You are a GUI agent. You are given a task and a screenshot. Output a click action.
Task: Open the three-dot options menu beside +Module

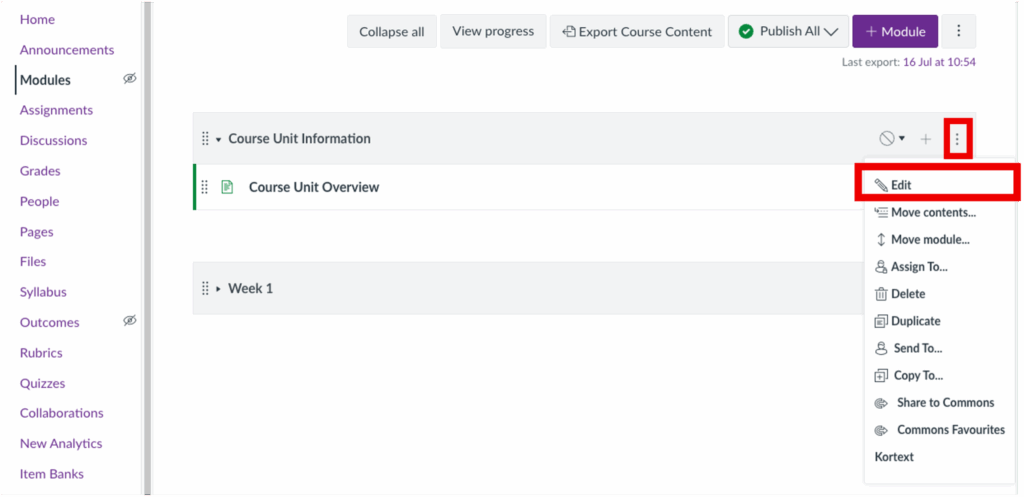959,31
